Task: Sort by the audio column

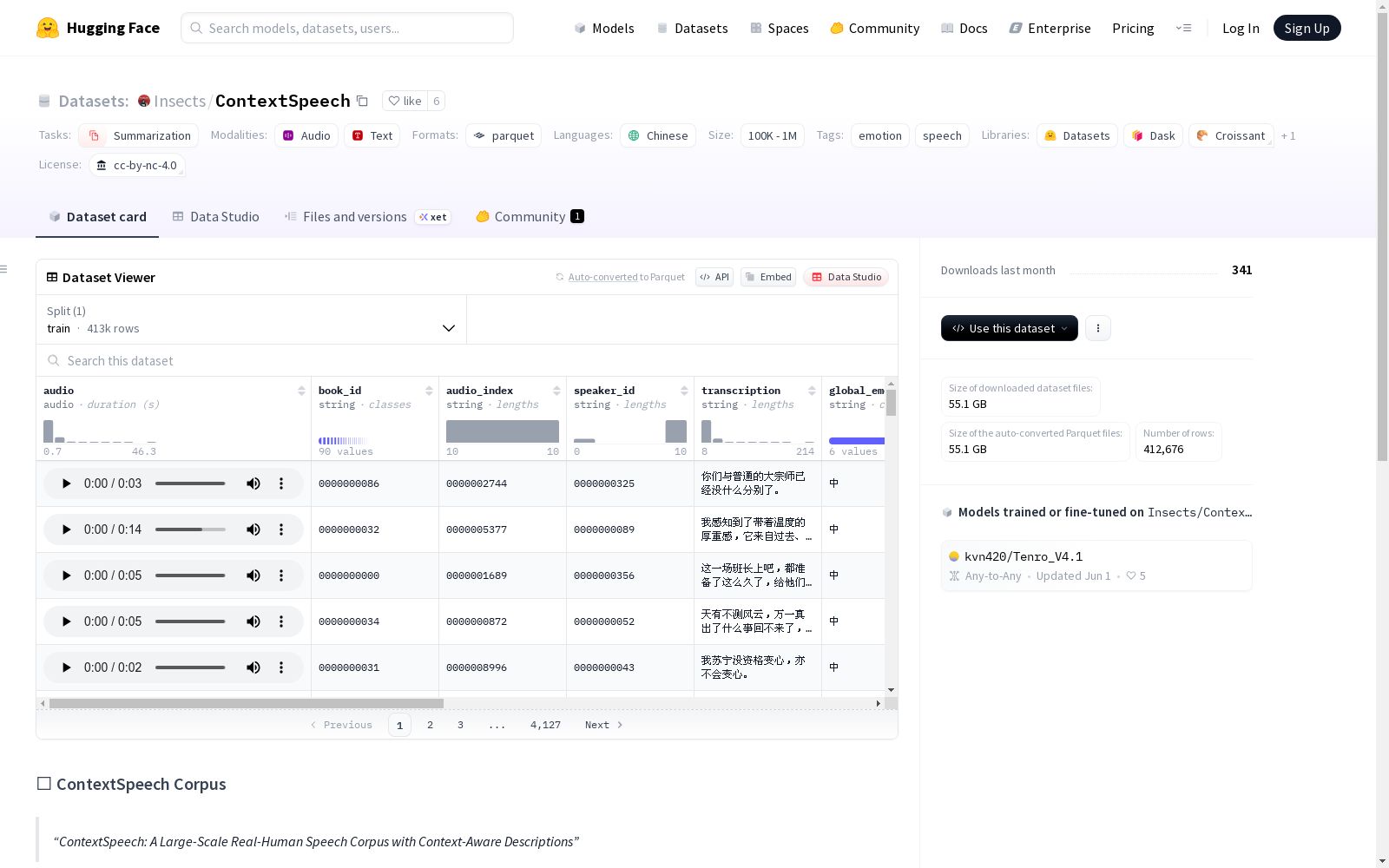Action: coord(301,391)
